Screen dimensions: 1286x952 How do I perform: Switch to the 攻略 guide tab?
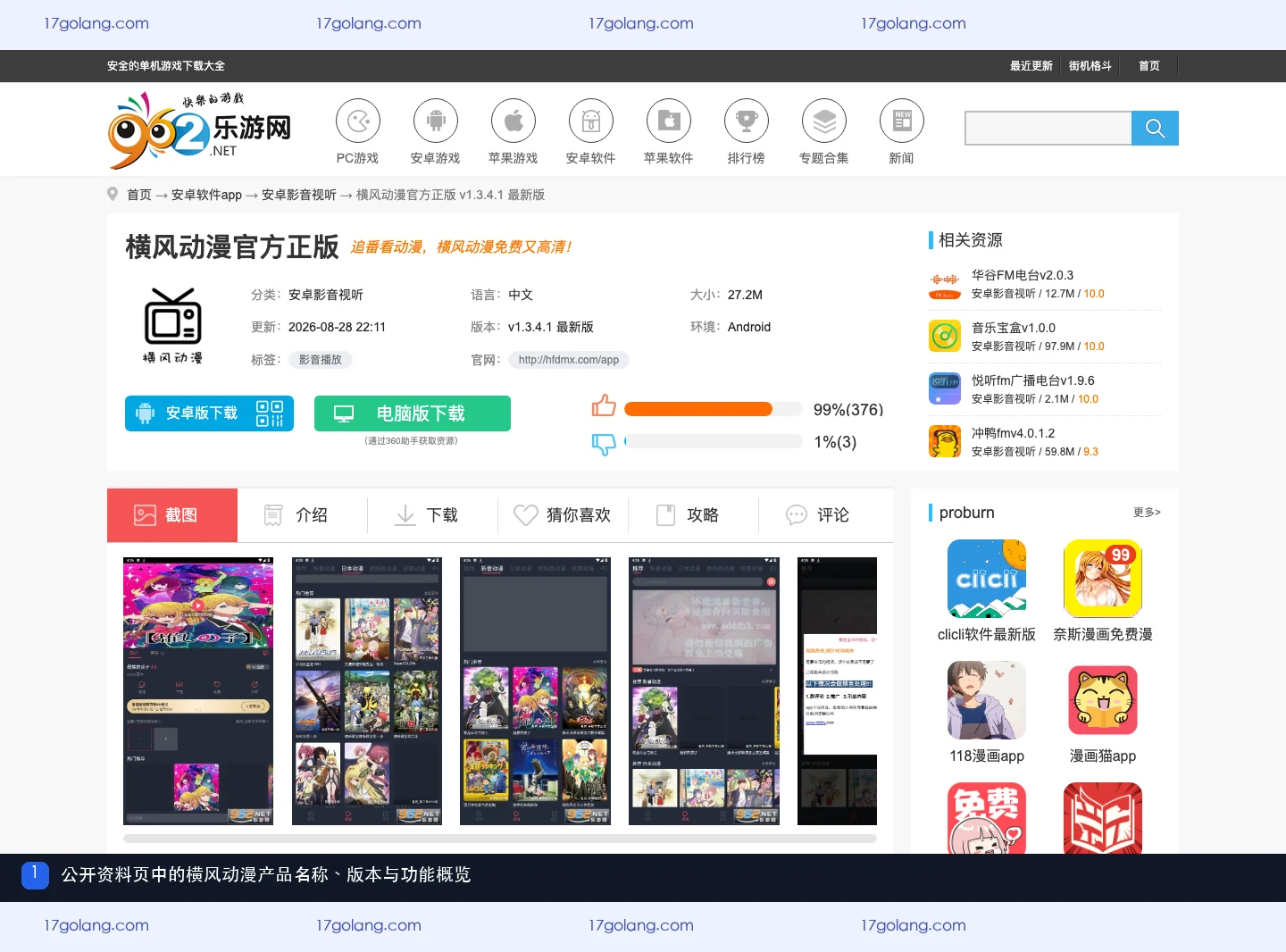coord(694,515)
